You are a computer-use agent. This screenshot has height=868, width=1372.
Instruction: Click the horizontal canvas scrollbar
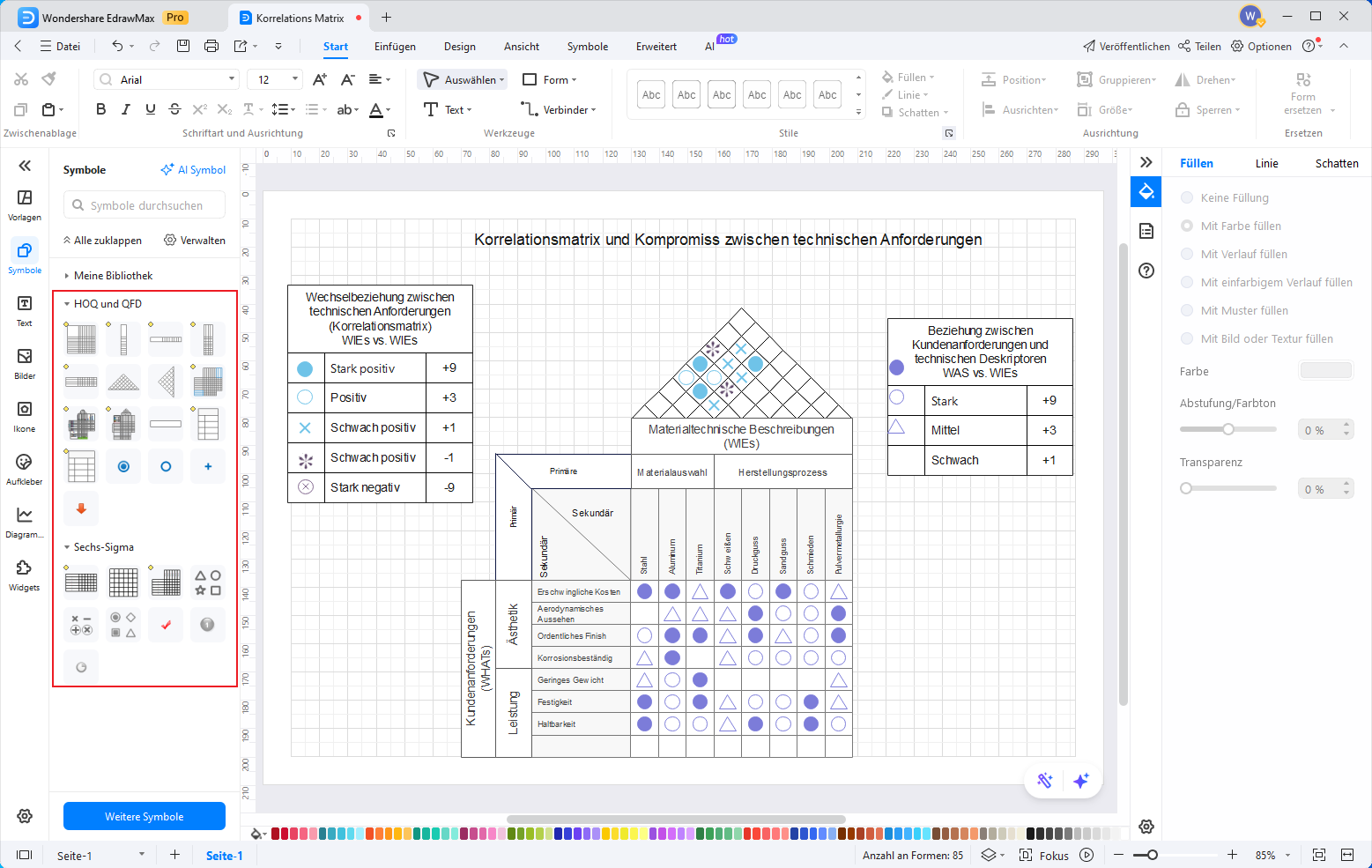click(x=676, y=820)
